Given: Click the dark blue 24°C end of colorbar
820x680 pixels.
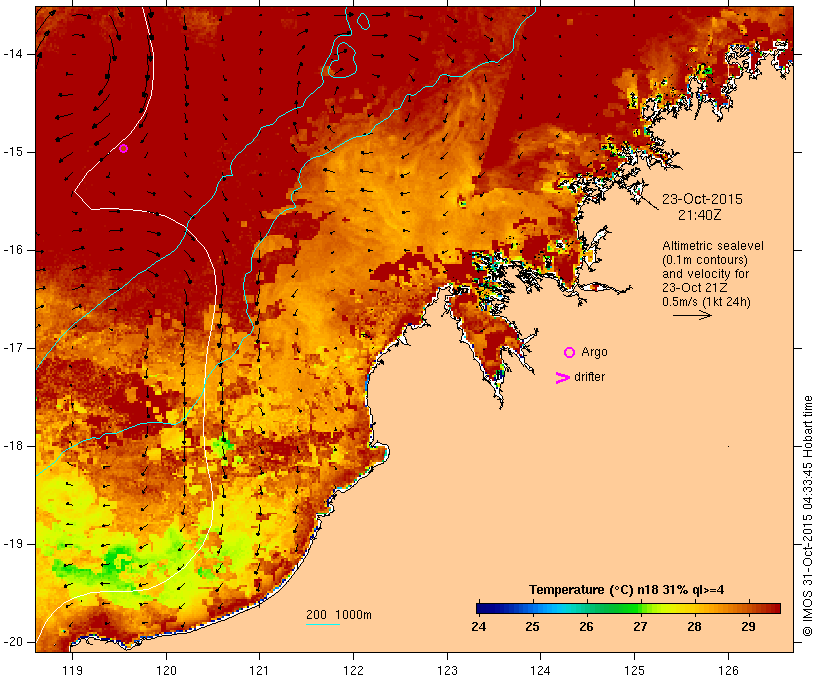Looking at the screenshot, I should 480,608.
